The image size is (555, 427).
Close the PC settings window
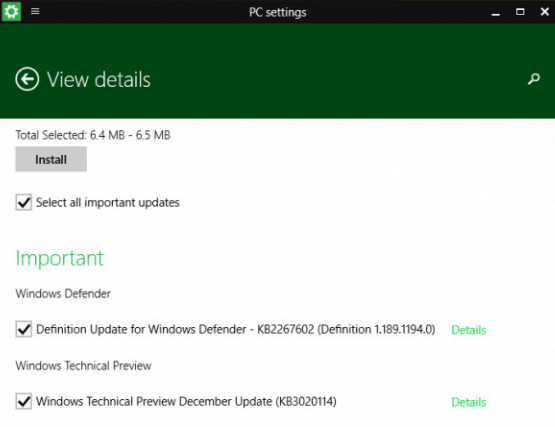[x=545, y=12]
